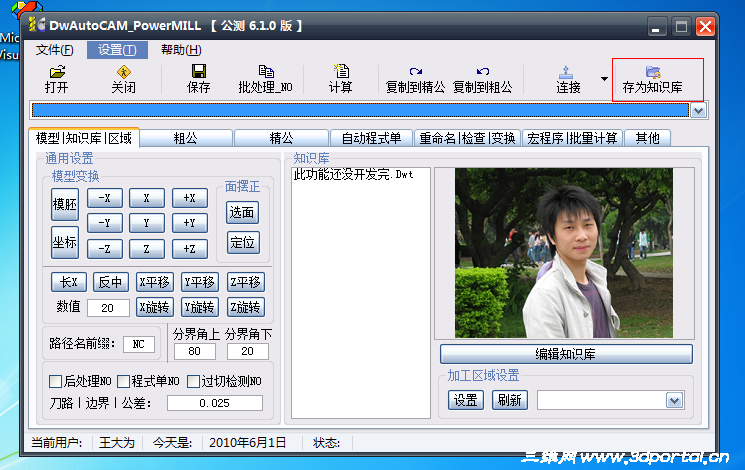This screenshot has height=470, width=745.
Task: Switch to the 粗公 tab
Action: (x=185, y=138)
